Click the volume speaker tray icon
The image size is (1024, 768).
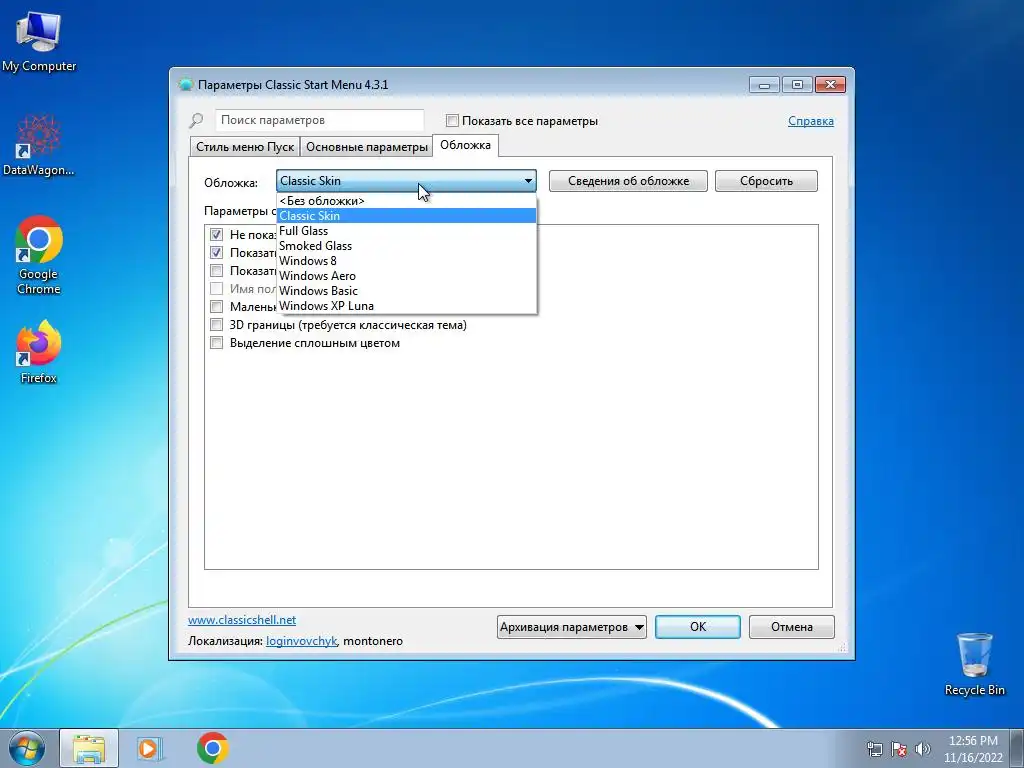923,749
